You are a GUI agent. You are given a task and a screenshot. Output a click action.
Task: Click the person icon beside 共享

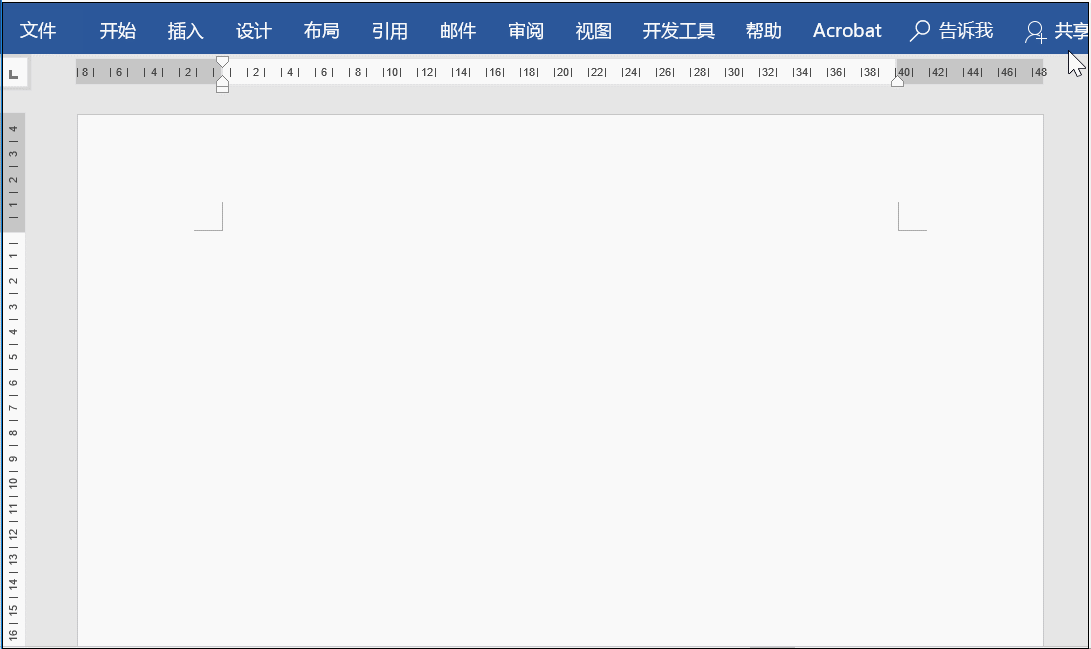(1035, 32)
